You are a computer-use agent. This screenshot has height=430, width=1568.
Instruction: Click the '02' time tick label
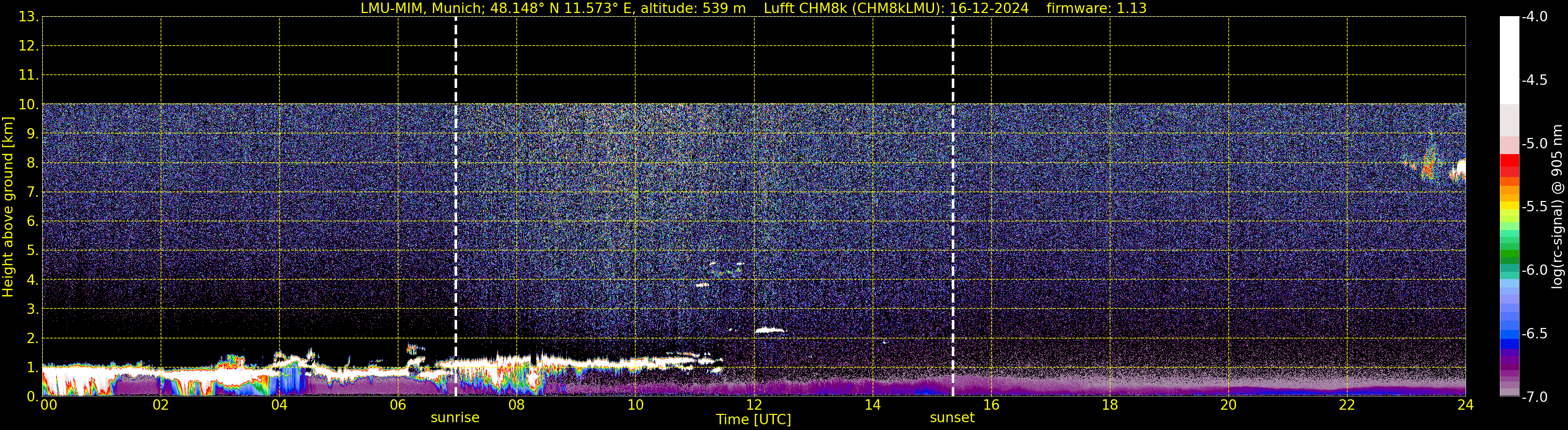pyautogui.click(x=161, y=405)
